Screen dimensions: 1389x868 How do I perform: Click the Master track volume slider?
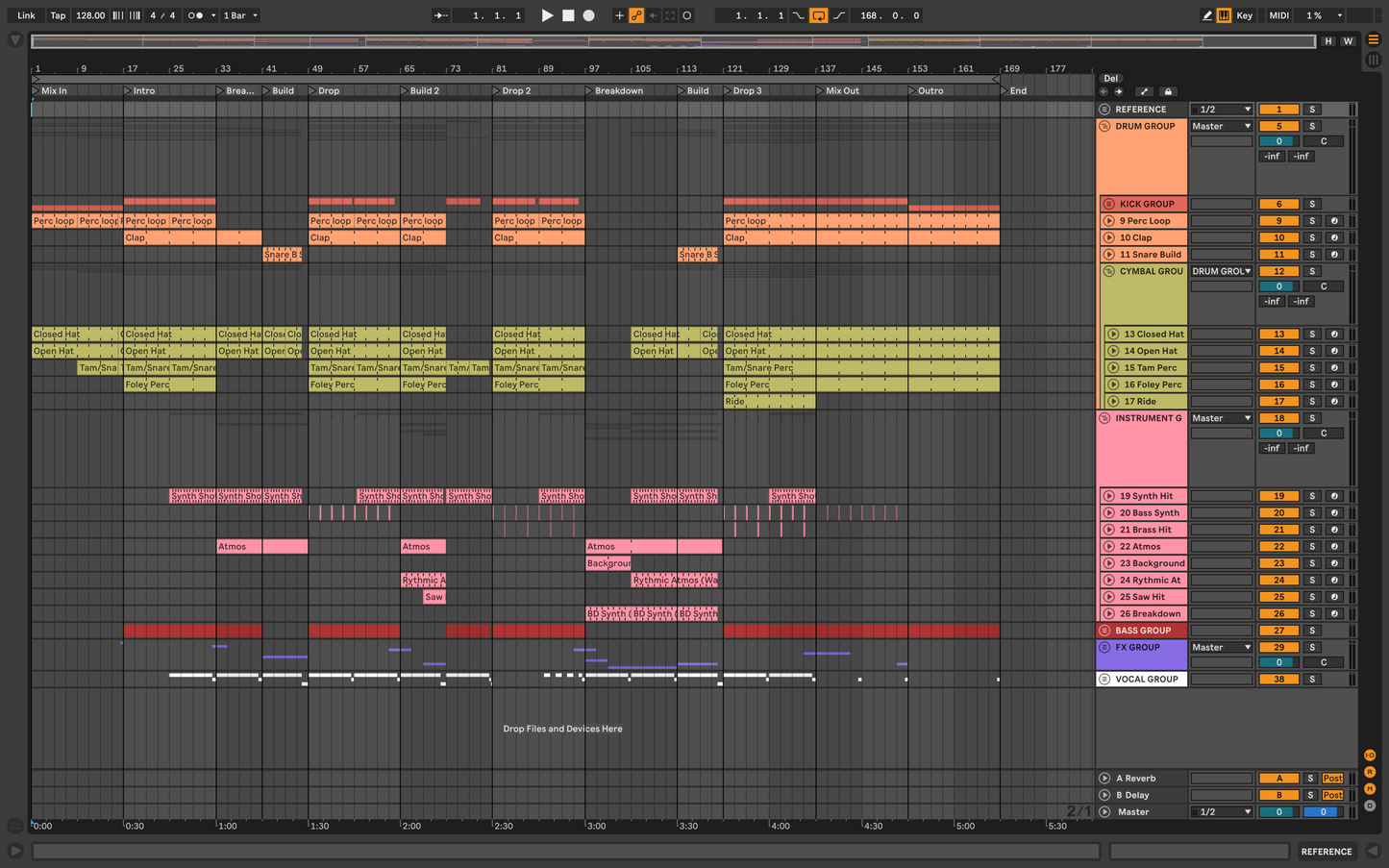(1278, 812)
